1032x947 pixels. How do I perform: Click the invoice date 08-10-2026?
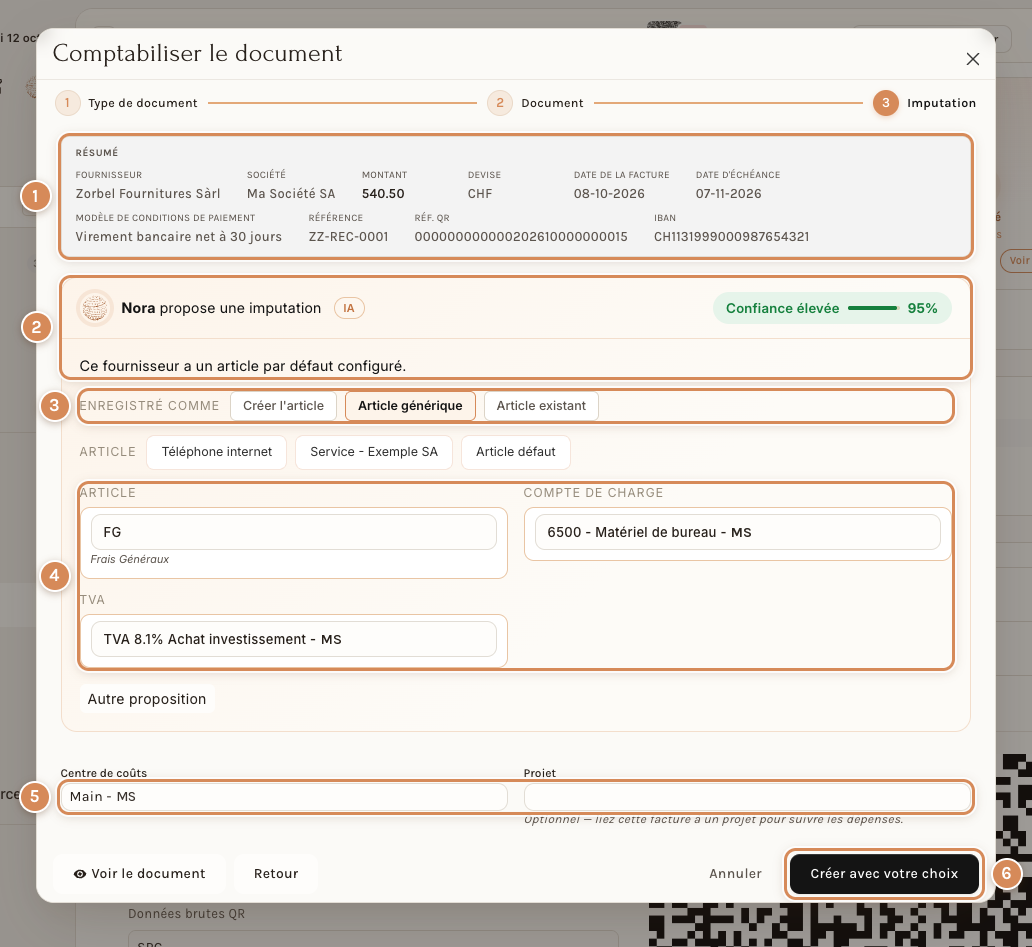609,193
